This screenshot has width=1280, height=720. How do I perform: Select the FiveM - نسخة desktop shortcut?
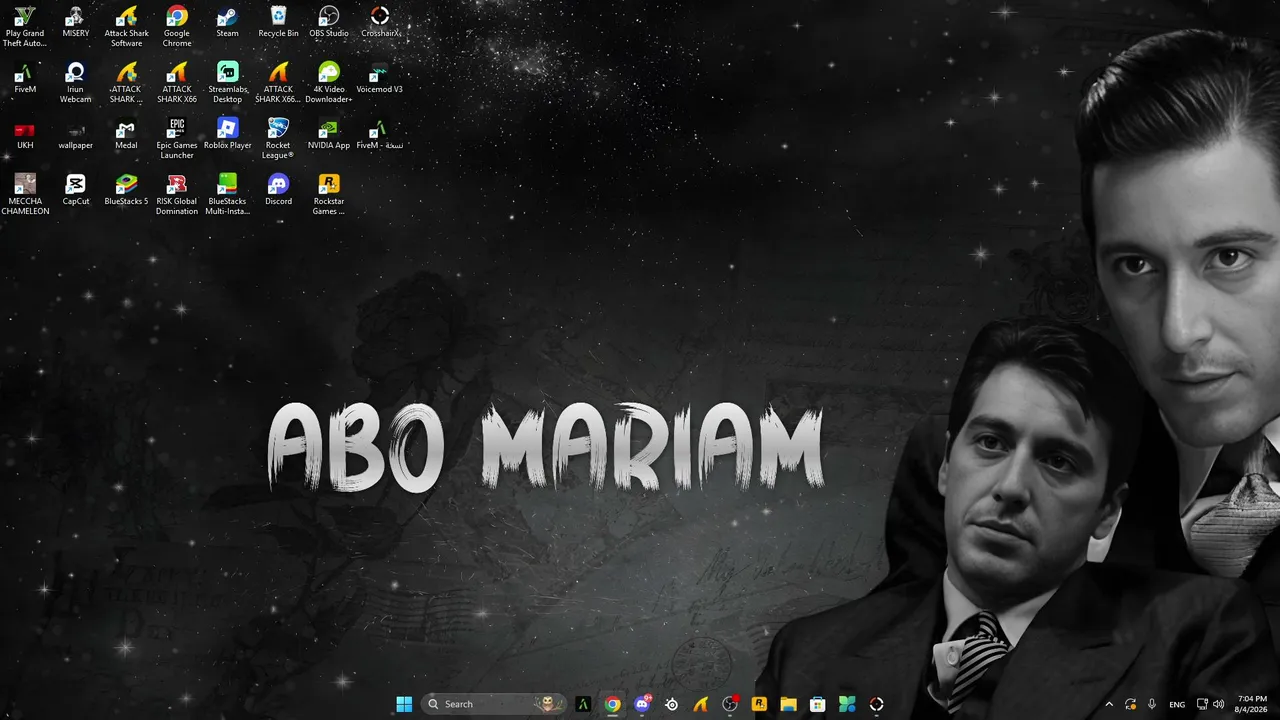coord(380,134)
